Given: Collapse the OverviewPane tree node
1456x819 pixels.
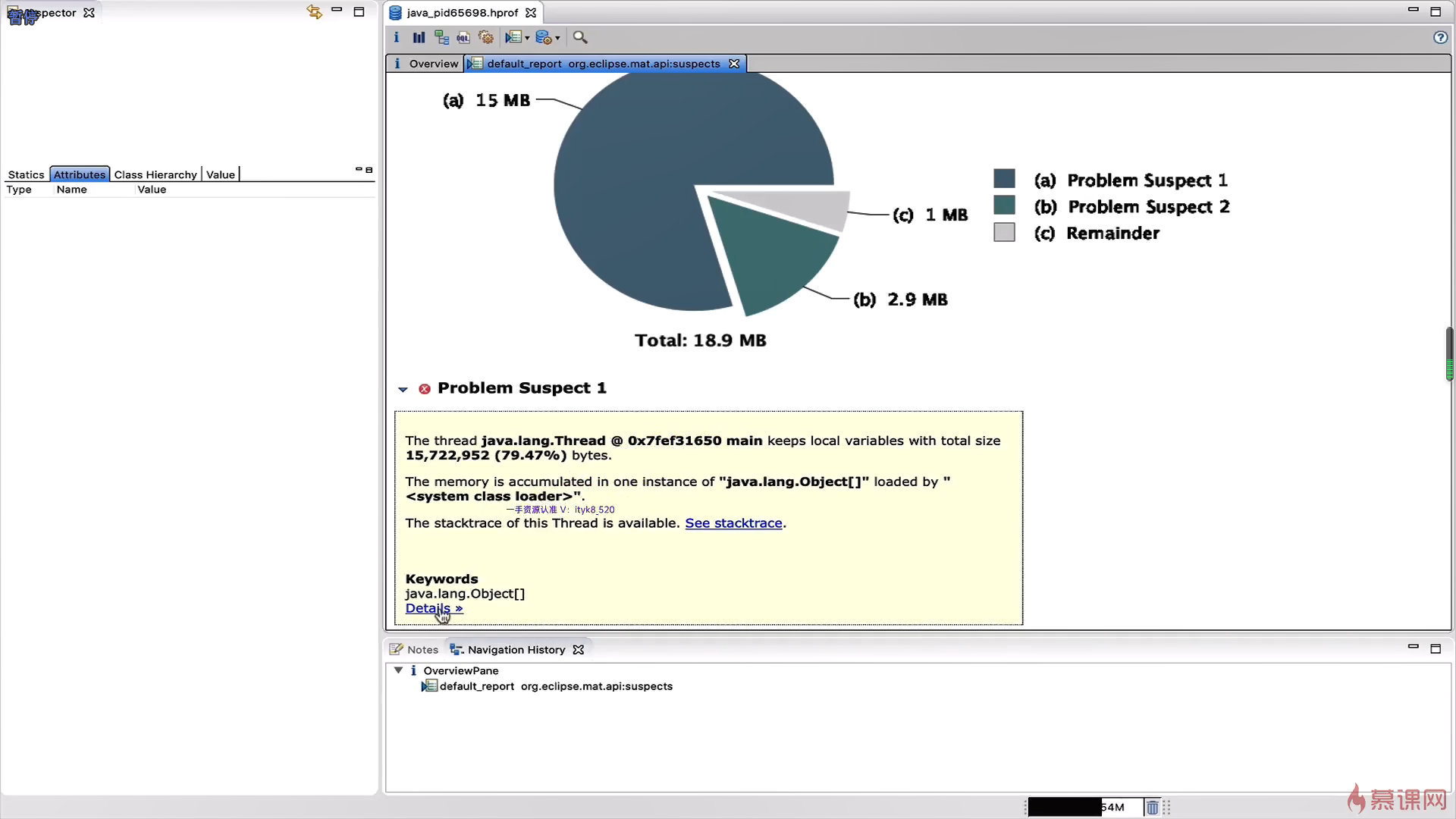Looking at the screenshot, I should [x=398, y=670].
